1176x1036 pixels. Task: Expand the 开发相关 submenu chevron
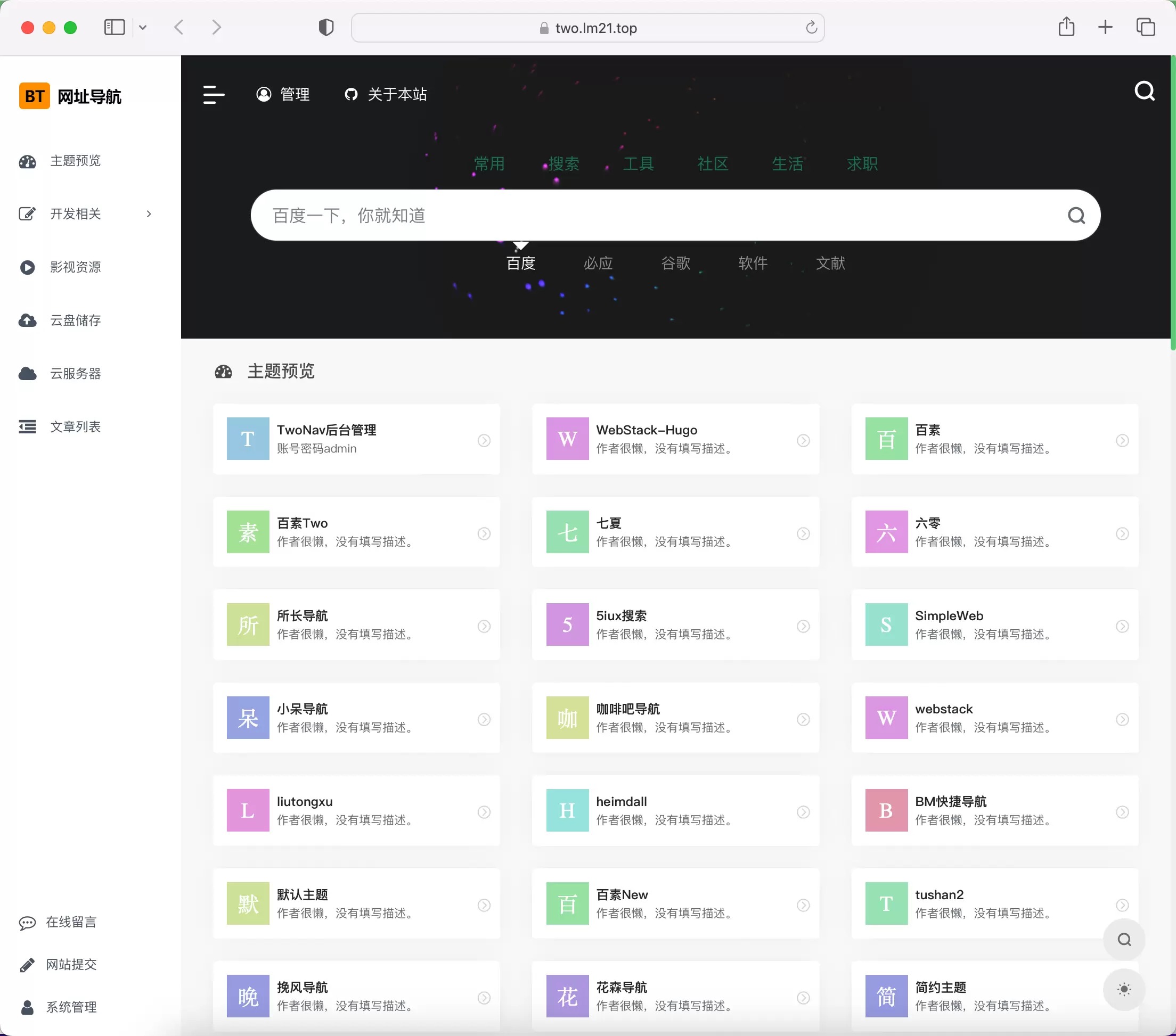coord(149,214)
